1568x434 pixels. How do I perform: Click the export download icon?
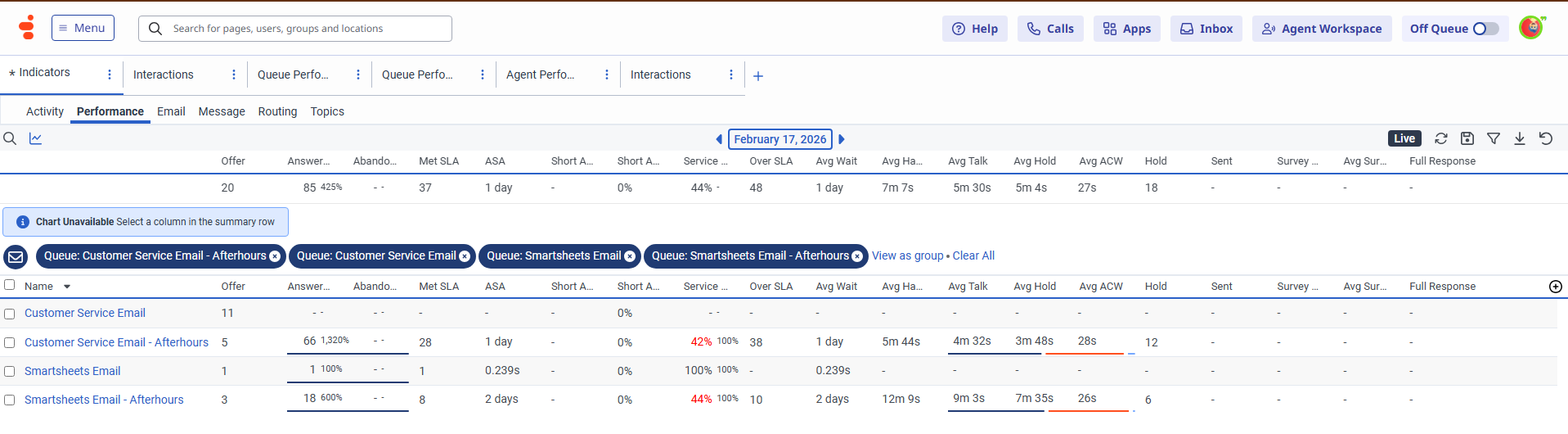point(1520,138)
